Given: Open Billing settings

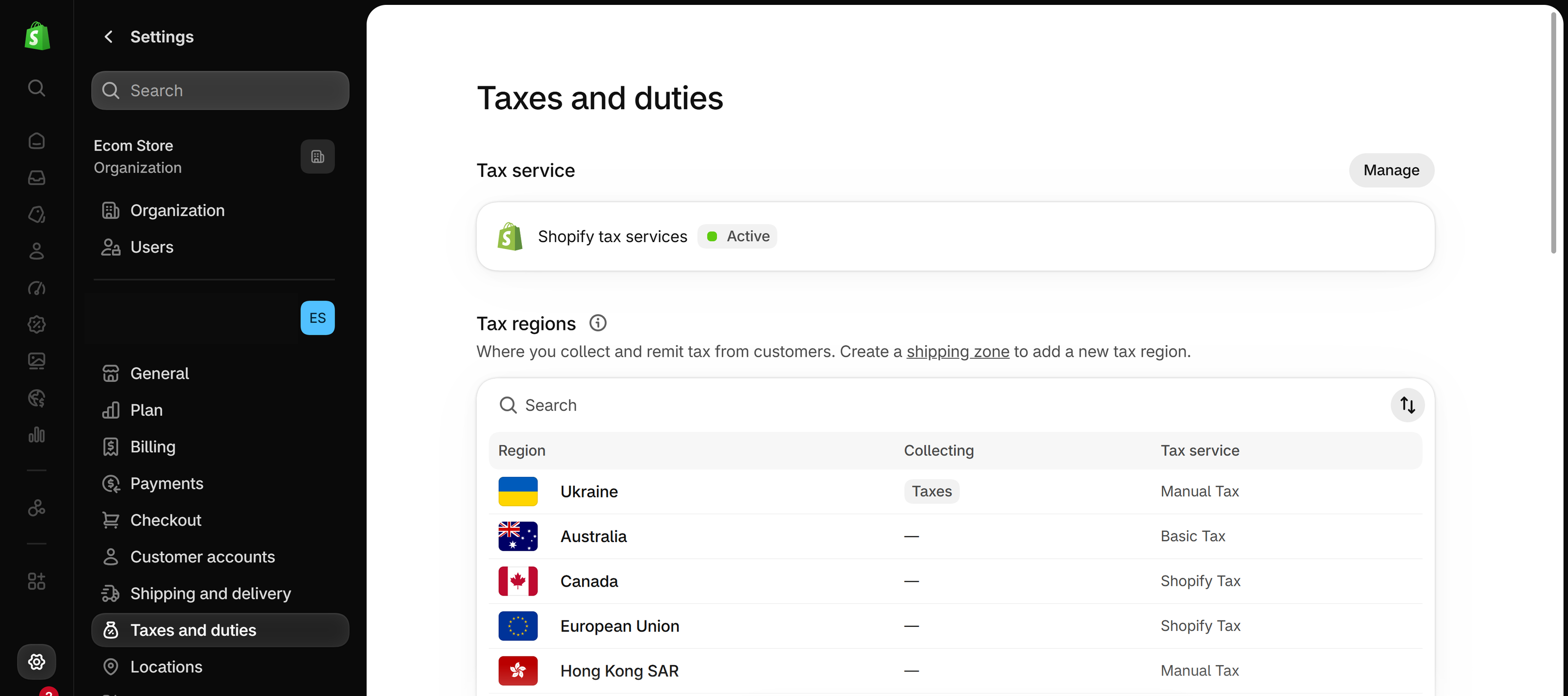Looking at the screenshot, I should pos(220,447).
